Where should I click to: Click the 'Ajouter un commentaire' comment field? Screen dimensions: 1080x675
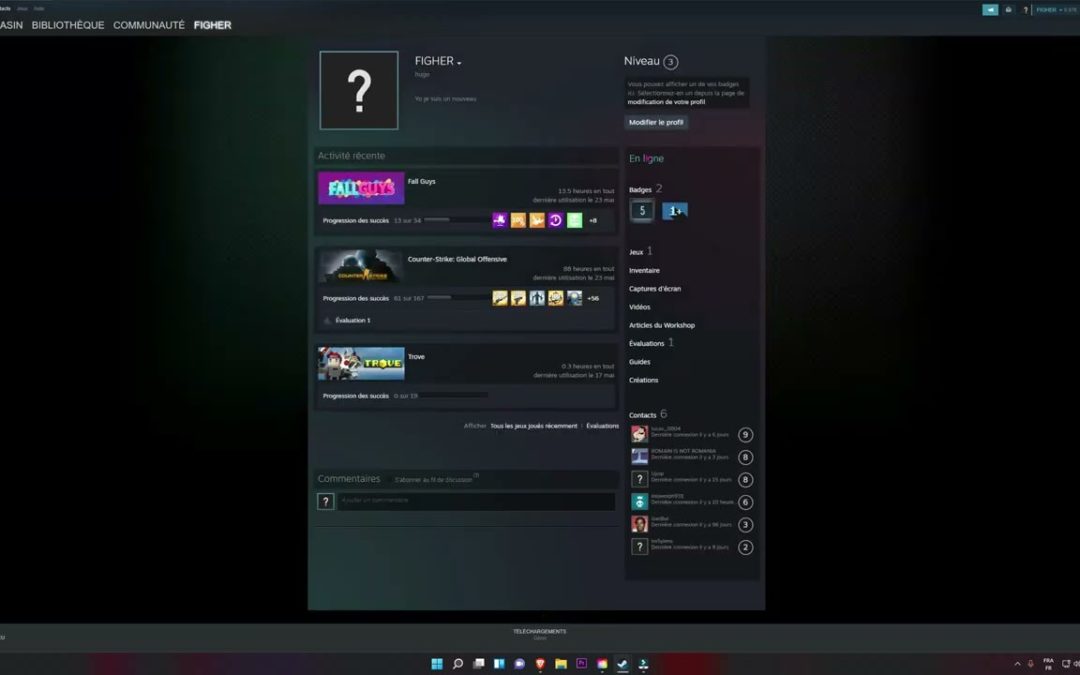[476, 501]
